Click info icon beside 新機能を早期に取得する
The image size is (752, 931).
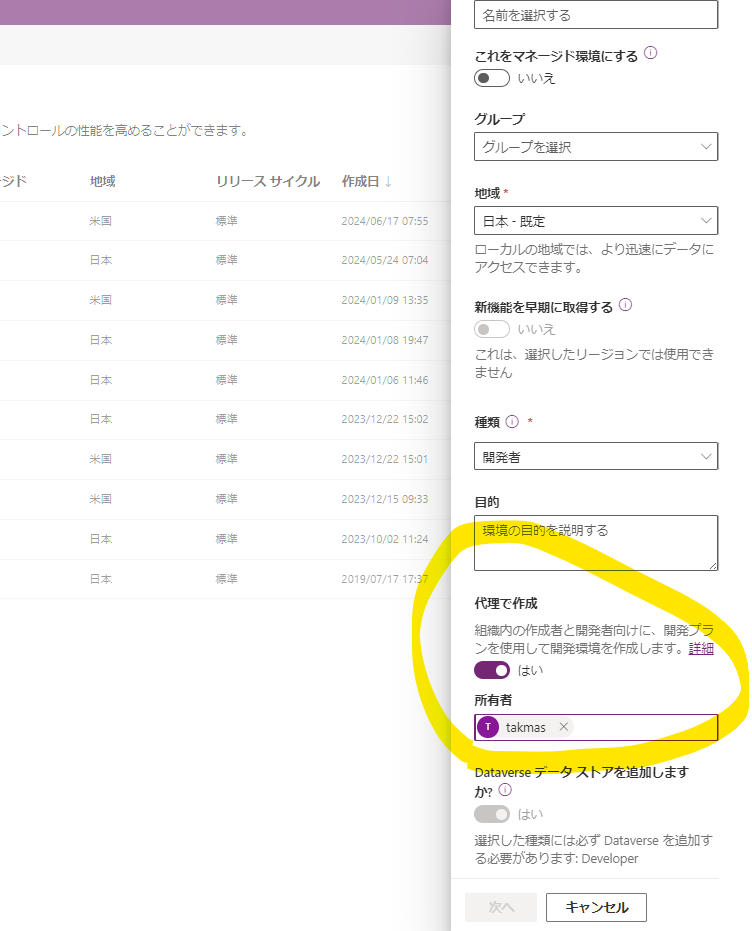[626, 305]
